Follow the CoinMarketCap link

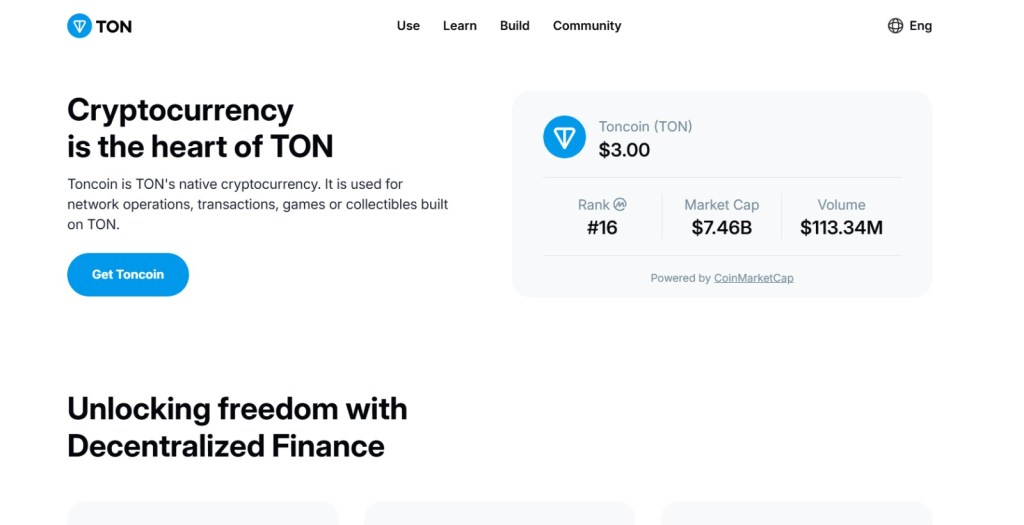coord(753,278)
